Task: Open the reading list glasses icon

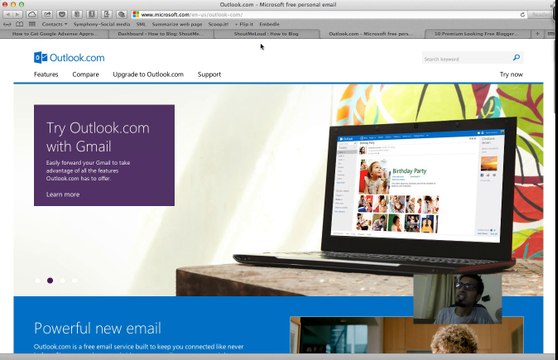Action: pyautogui.click(x=7, y=24)
